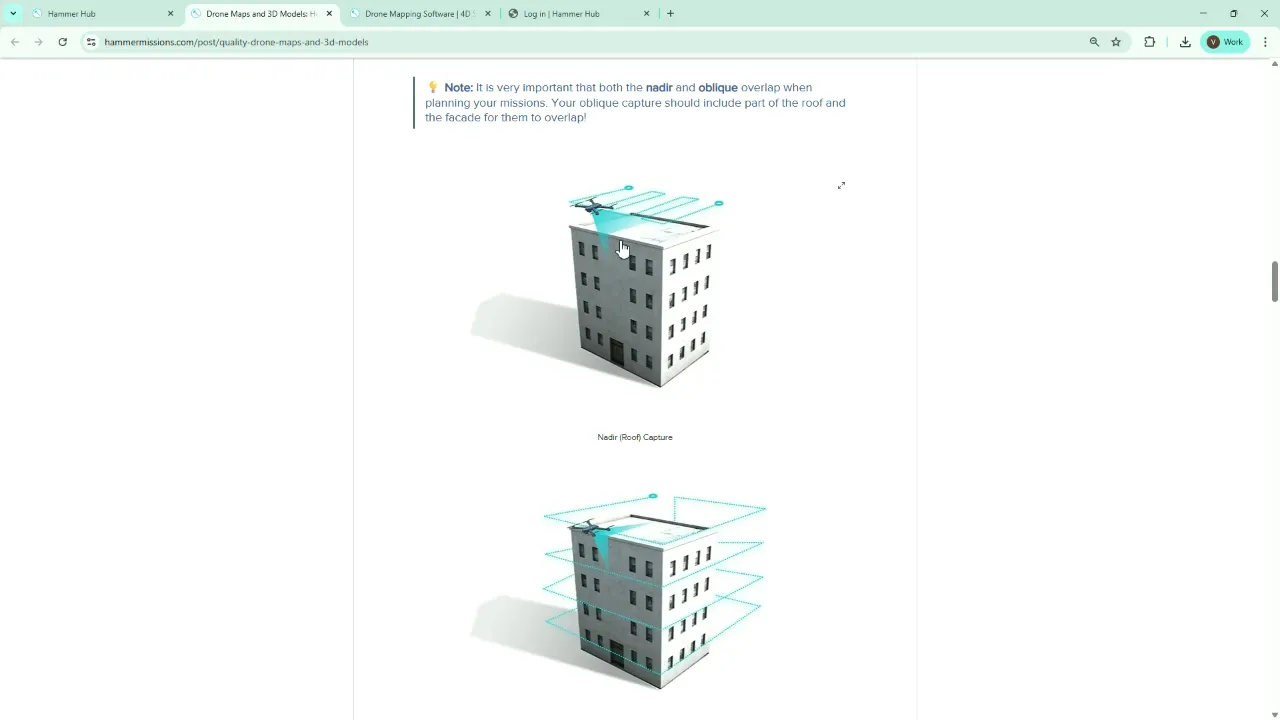Click the "Nadir (Roof) Capture" caption

click(635, 437)
